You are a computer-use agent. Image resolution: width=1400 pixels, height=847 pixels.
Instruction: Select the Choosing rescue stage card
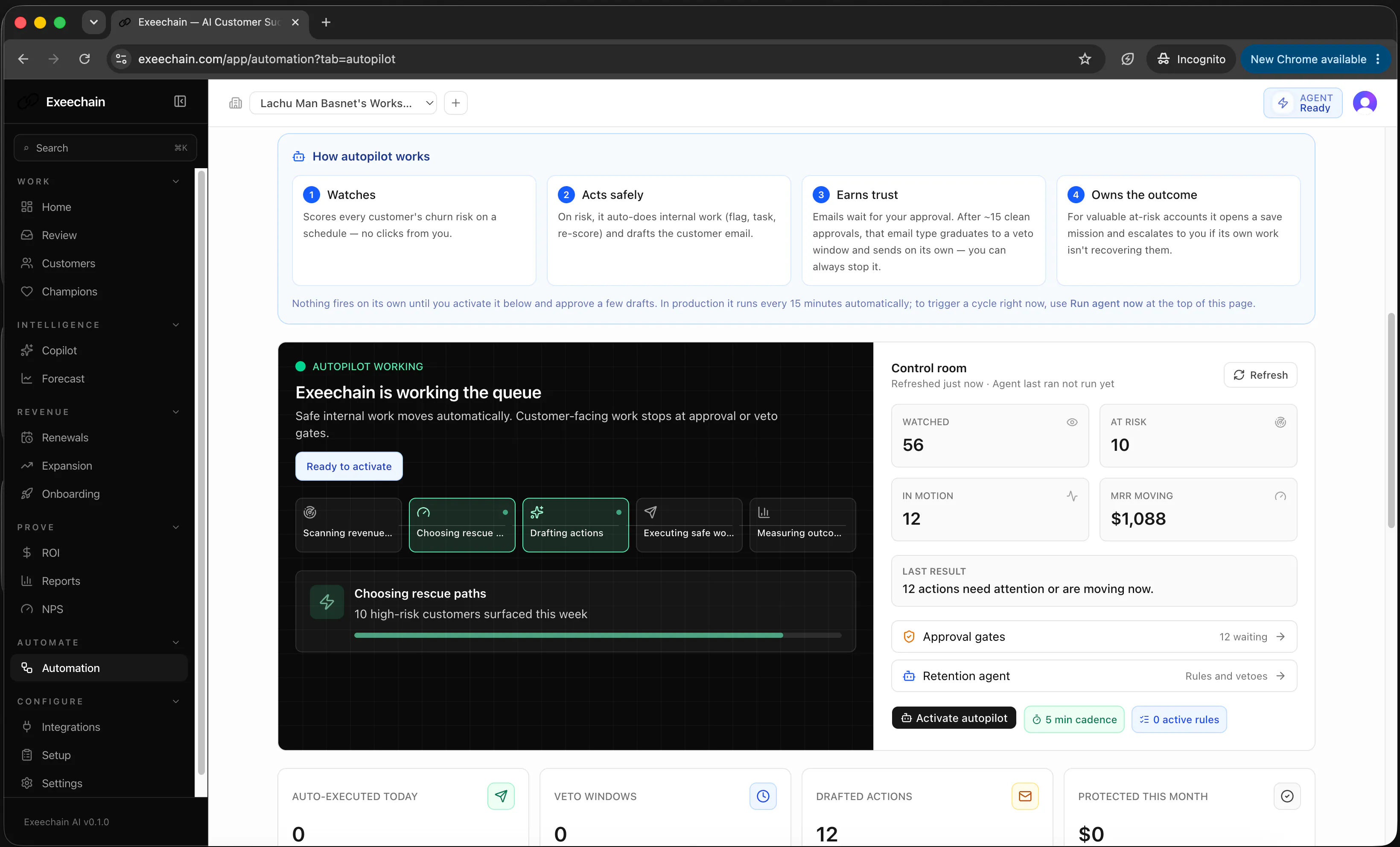[x=462, y=525]
